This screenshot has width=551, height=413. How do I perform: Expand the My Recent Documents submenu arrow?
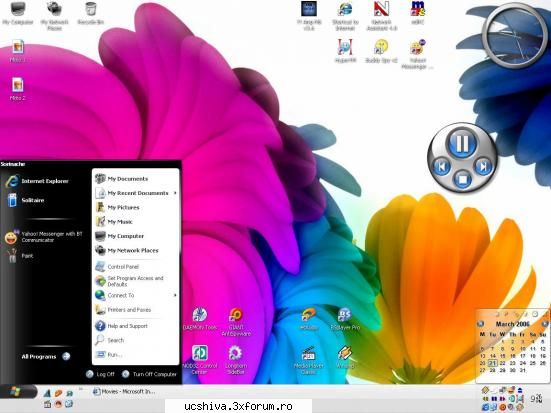click(175, 193)
